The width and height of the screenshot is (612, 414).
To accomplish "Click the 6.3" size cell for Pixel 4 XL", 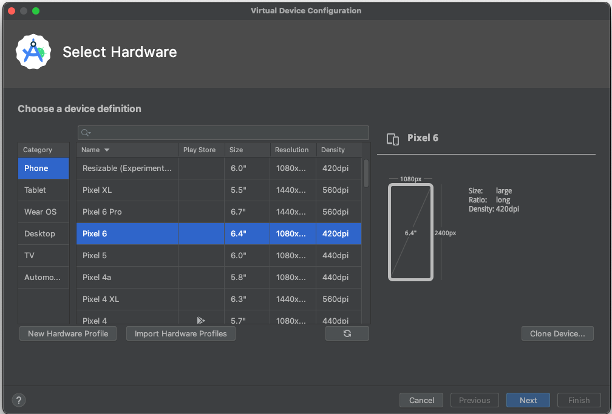I will click(x=247, y=299).
